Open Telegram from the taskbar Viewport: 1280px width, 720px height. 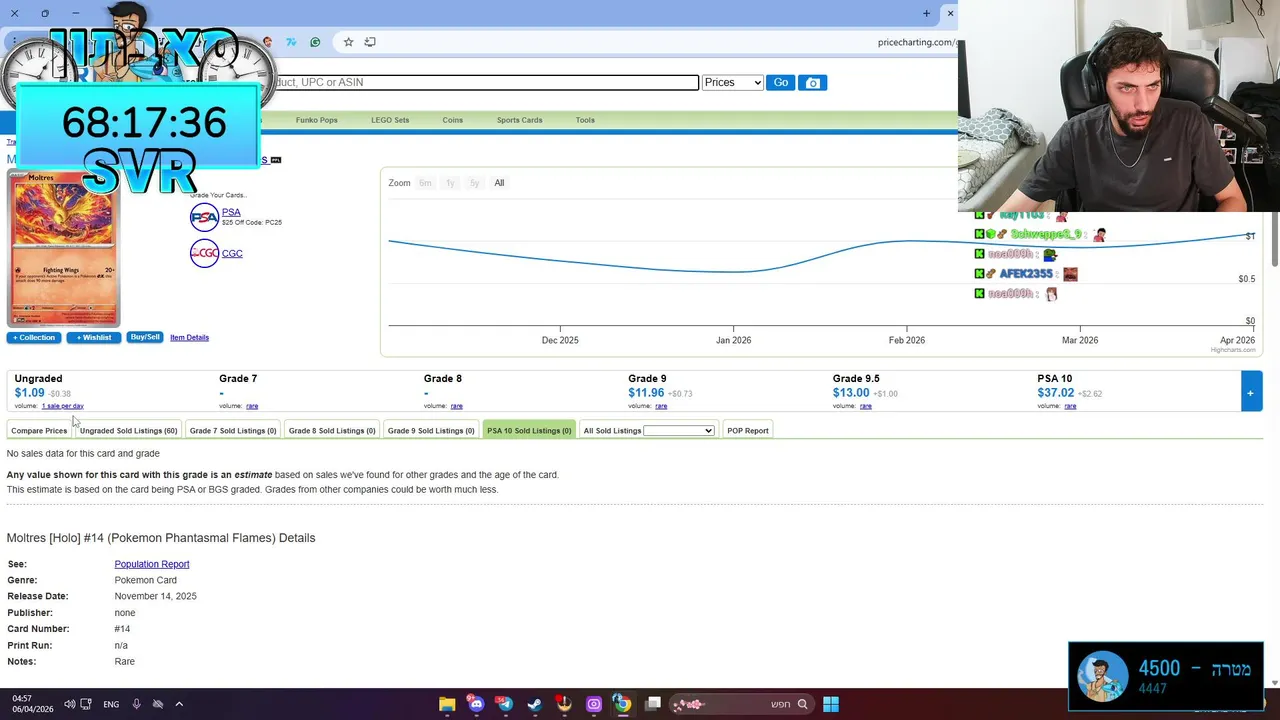(505, 704)
